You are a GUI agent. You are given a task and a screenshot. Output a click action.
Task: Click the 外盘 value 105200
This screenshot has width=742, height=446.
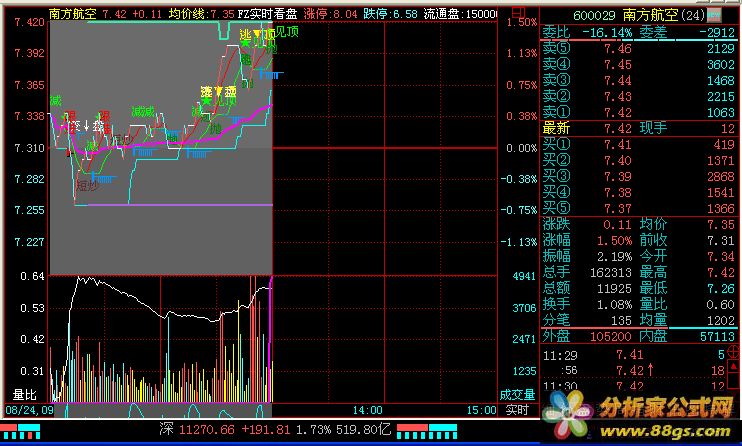[611, 337]
